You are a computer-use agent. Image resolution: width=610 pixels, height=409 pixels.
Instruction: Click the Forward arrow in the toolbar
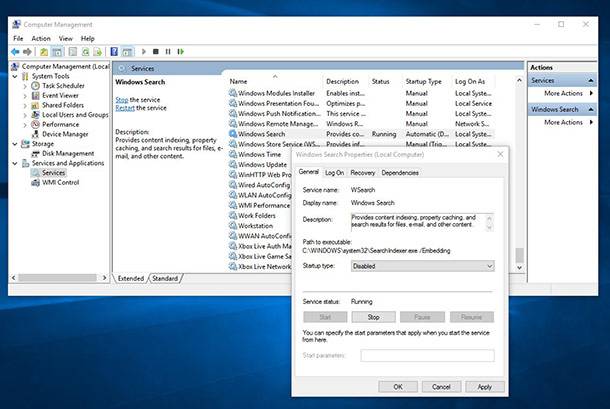point(27,51)
